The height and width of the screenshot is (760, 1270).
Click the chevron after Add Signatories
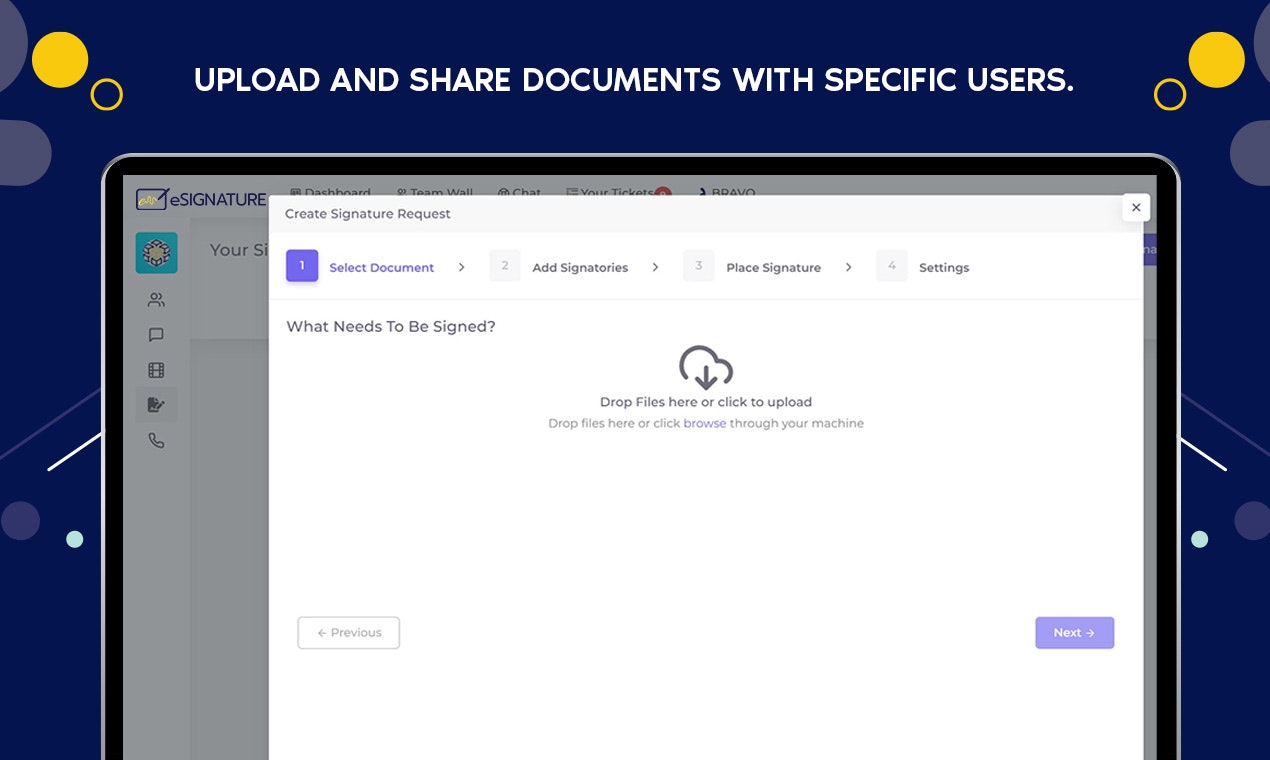click(x=656, y=267)
